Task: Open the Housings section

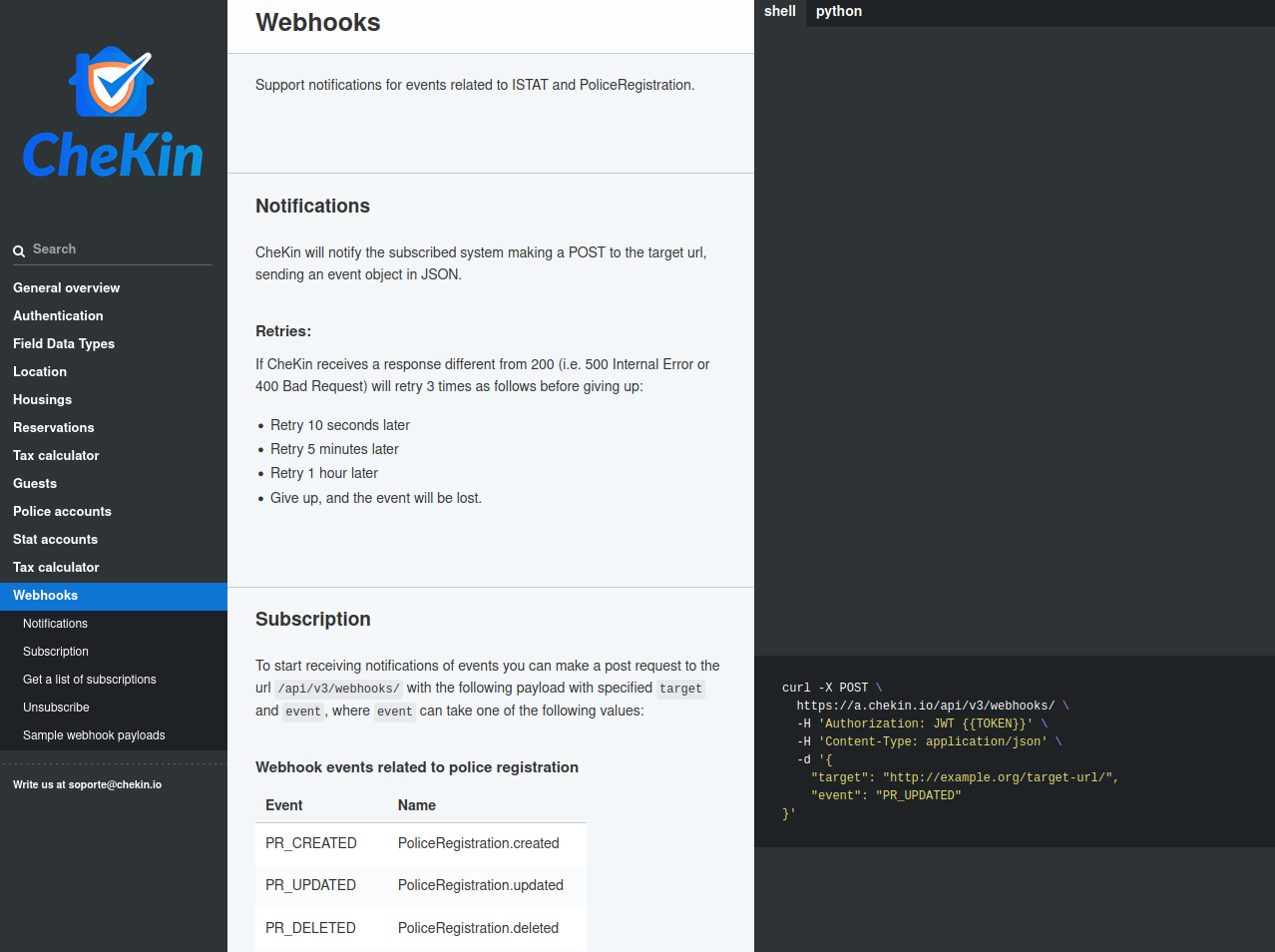Action: click(42, 399)
